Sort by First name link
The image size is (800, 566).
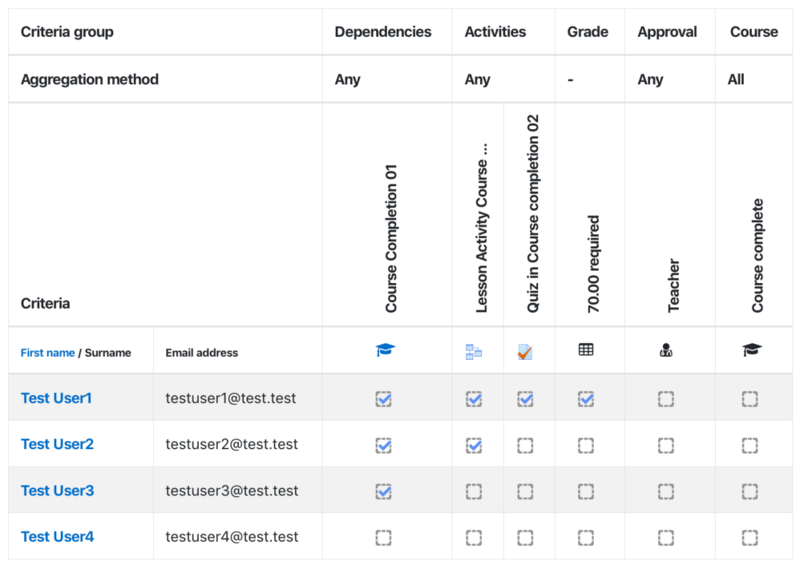(47, 353)
